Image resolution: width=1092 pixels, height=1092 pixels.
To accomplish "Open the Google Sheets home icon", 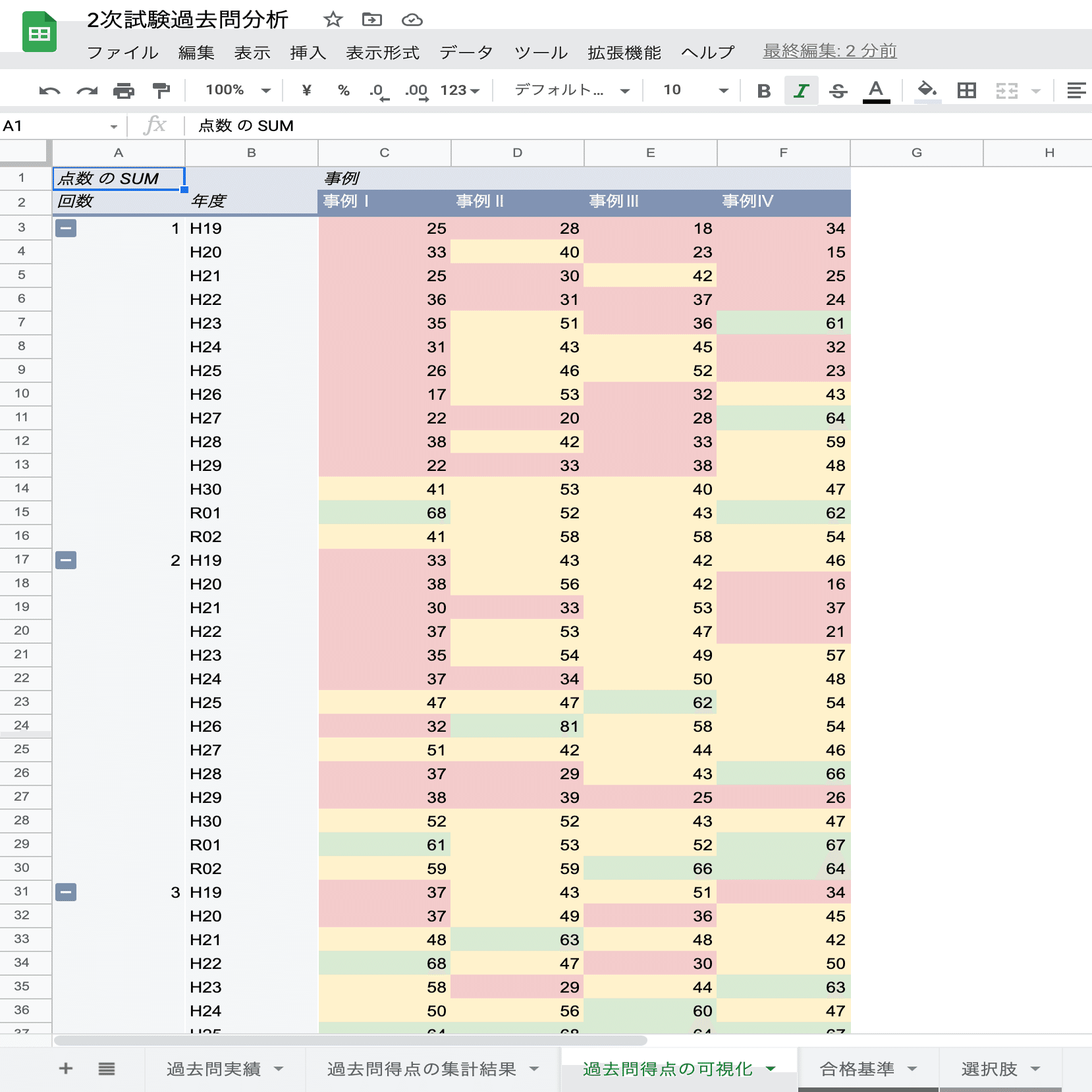I will (39, 32).
